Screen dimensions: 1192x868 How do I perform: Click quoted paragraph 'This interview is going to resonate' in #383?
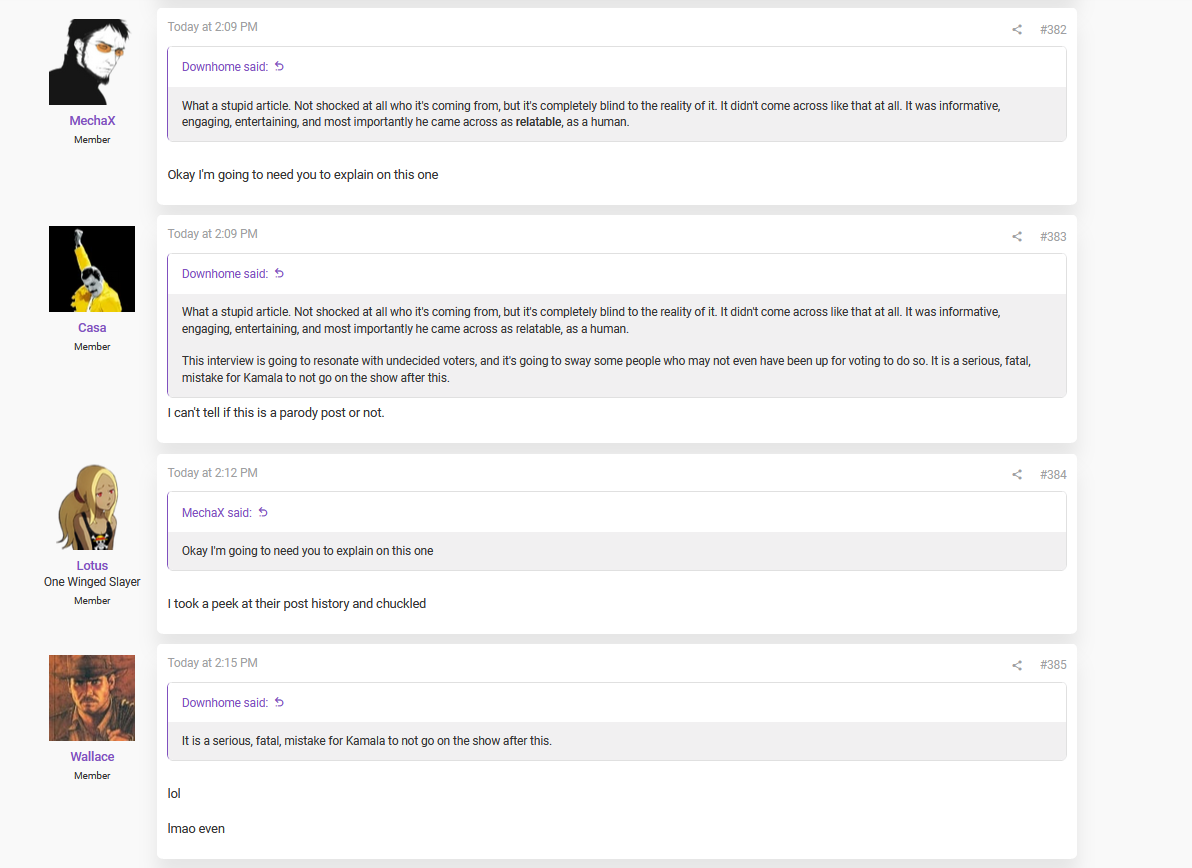[x=606, y=369]
